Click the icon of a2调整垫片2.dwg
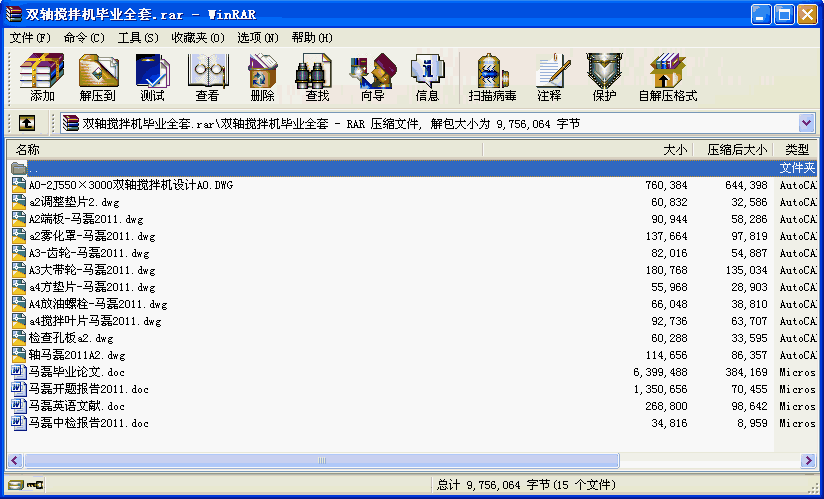The height and width of the screenshot is (499, 824). click(19, 202)
